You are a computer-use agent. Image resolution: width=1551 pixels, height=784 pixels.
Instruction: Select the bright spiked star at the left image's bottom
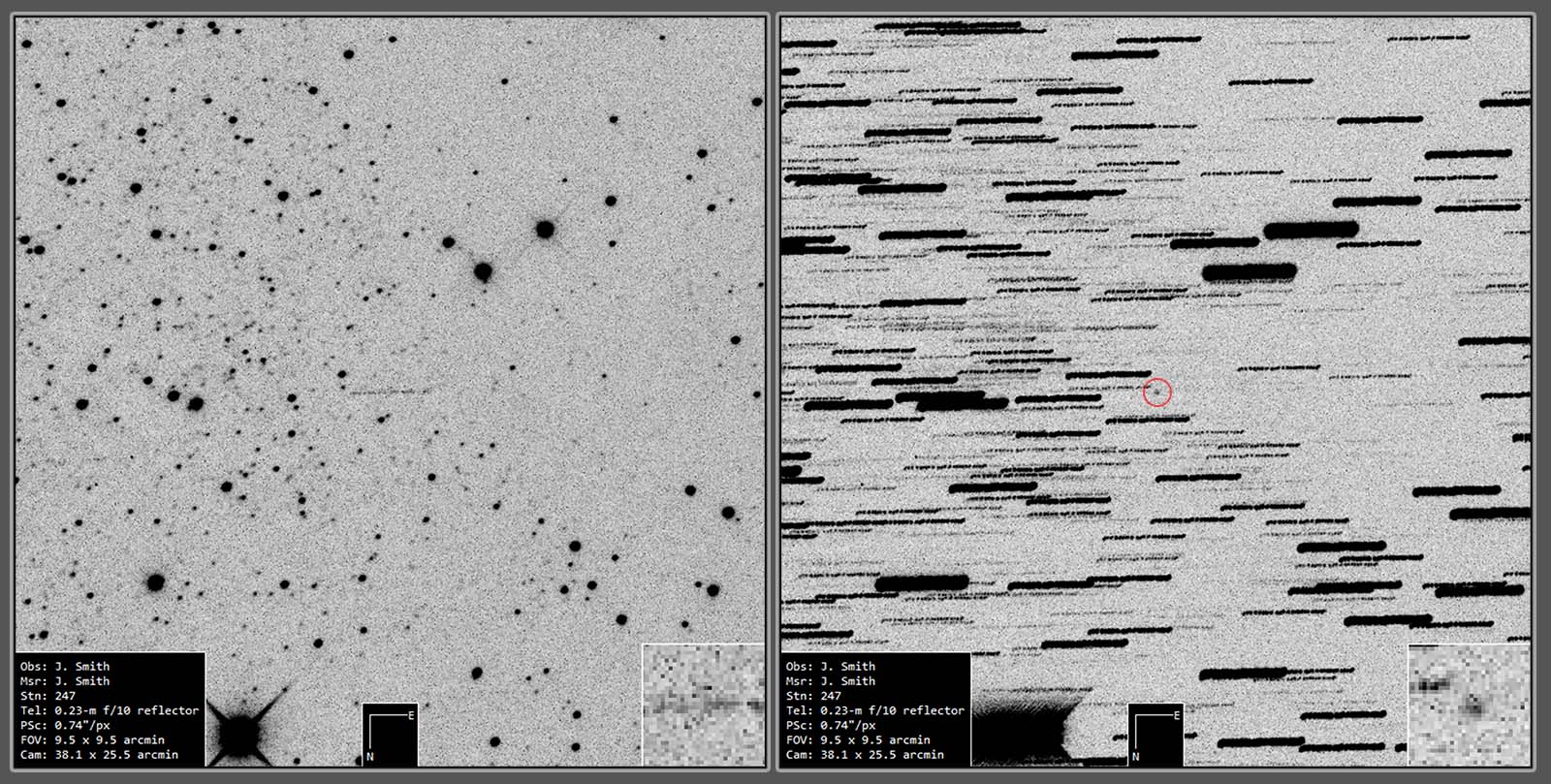238,734
